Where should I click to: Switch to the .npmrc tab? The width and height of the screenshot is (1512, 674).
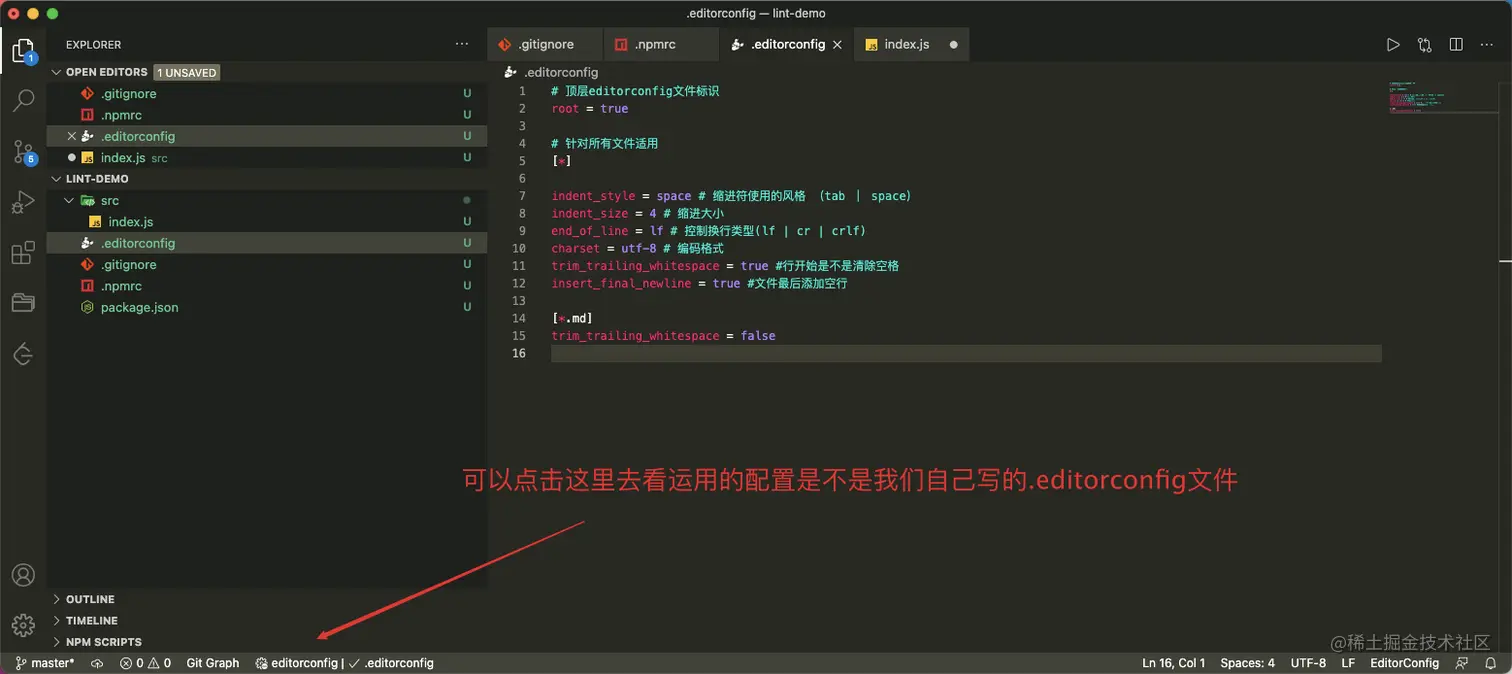pyautogui.click(x=661, y=45)
